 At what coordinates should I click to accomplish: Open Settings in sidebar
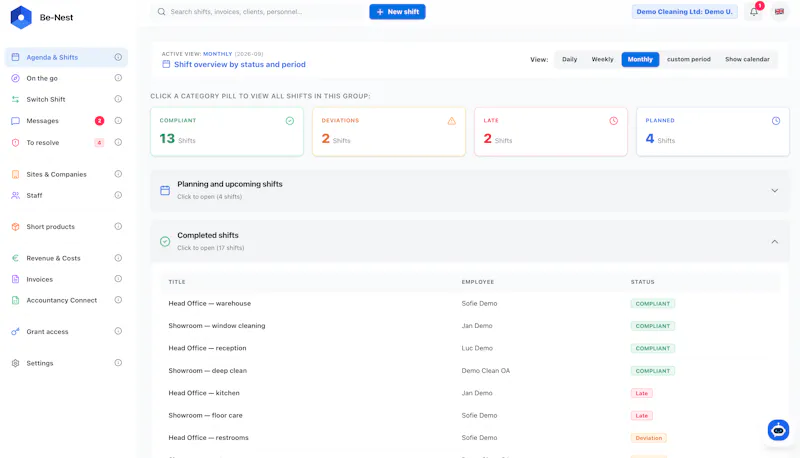(x=66, y=363)
